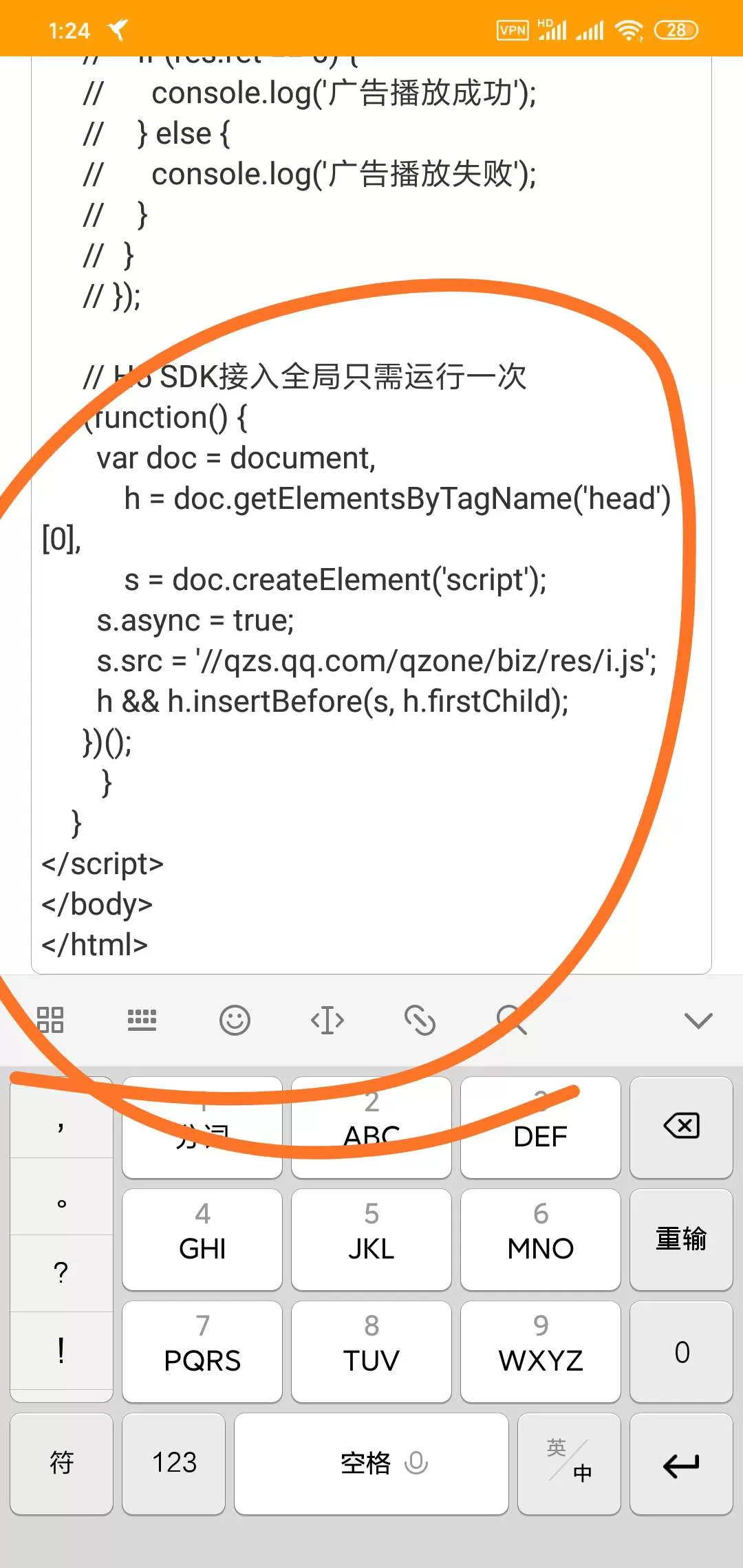
Task: Tap the h.insertBefore code line
Action: click(332, 702)
